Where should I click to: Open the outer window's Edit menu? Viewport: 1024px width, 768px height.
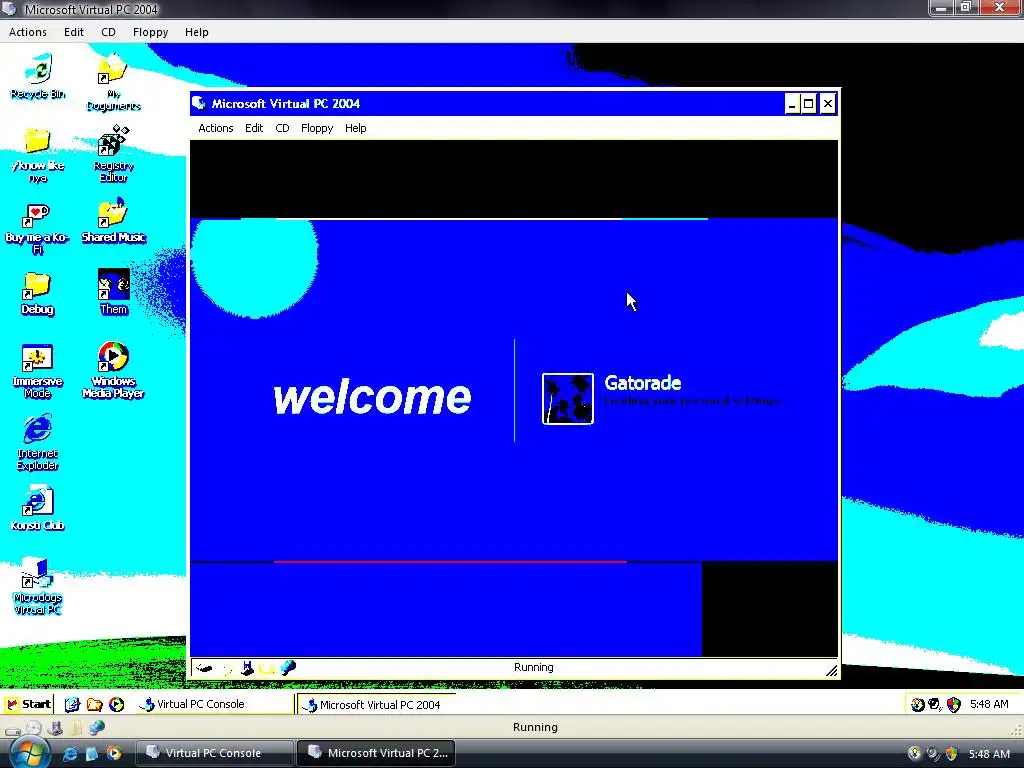point(74,32)
